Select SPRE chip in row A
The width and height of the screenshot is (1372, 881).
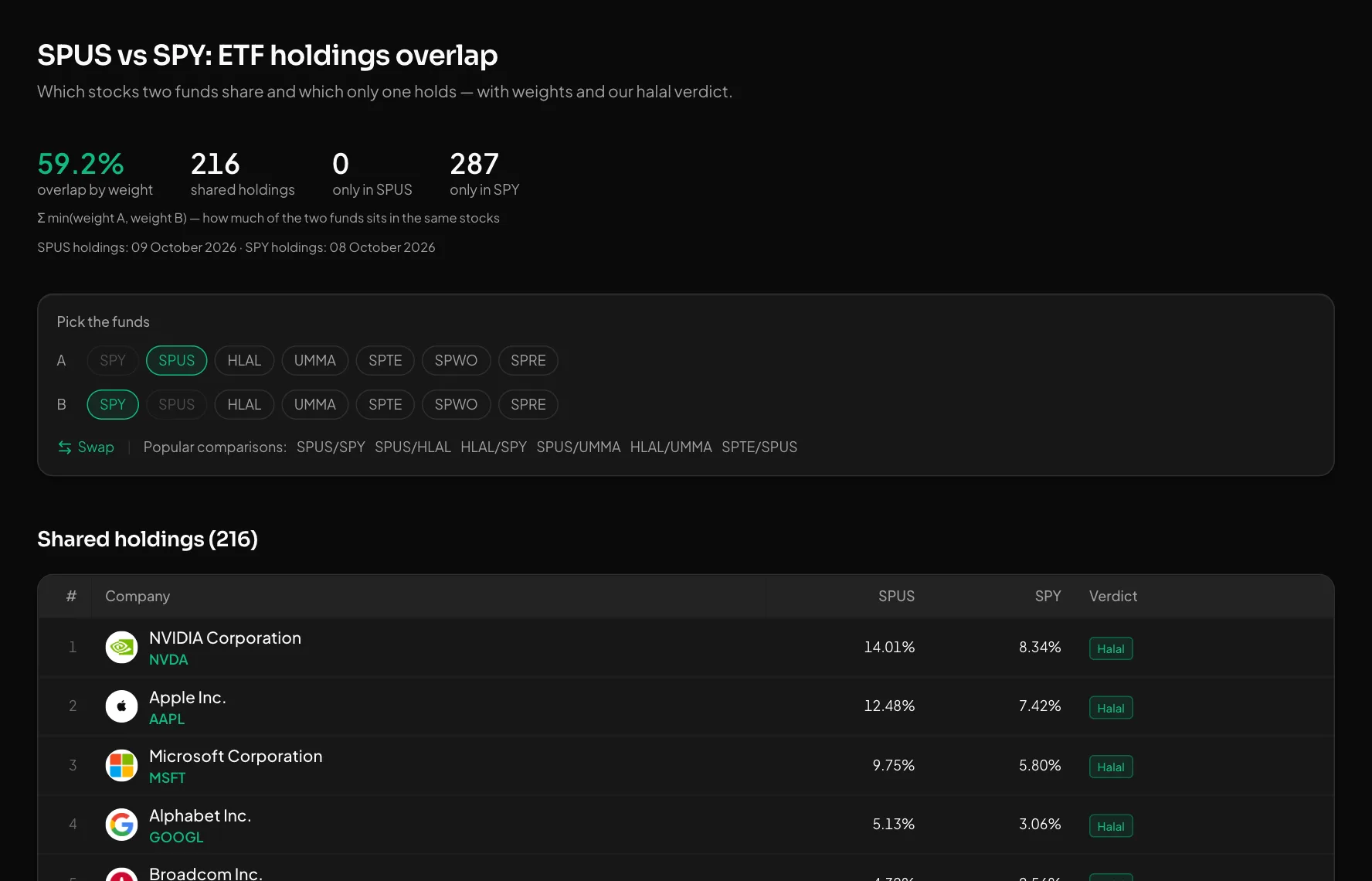coord(528,360)
